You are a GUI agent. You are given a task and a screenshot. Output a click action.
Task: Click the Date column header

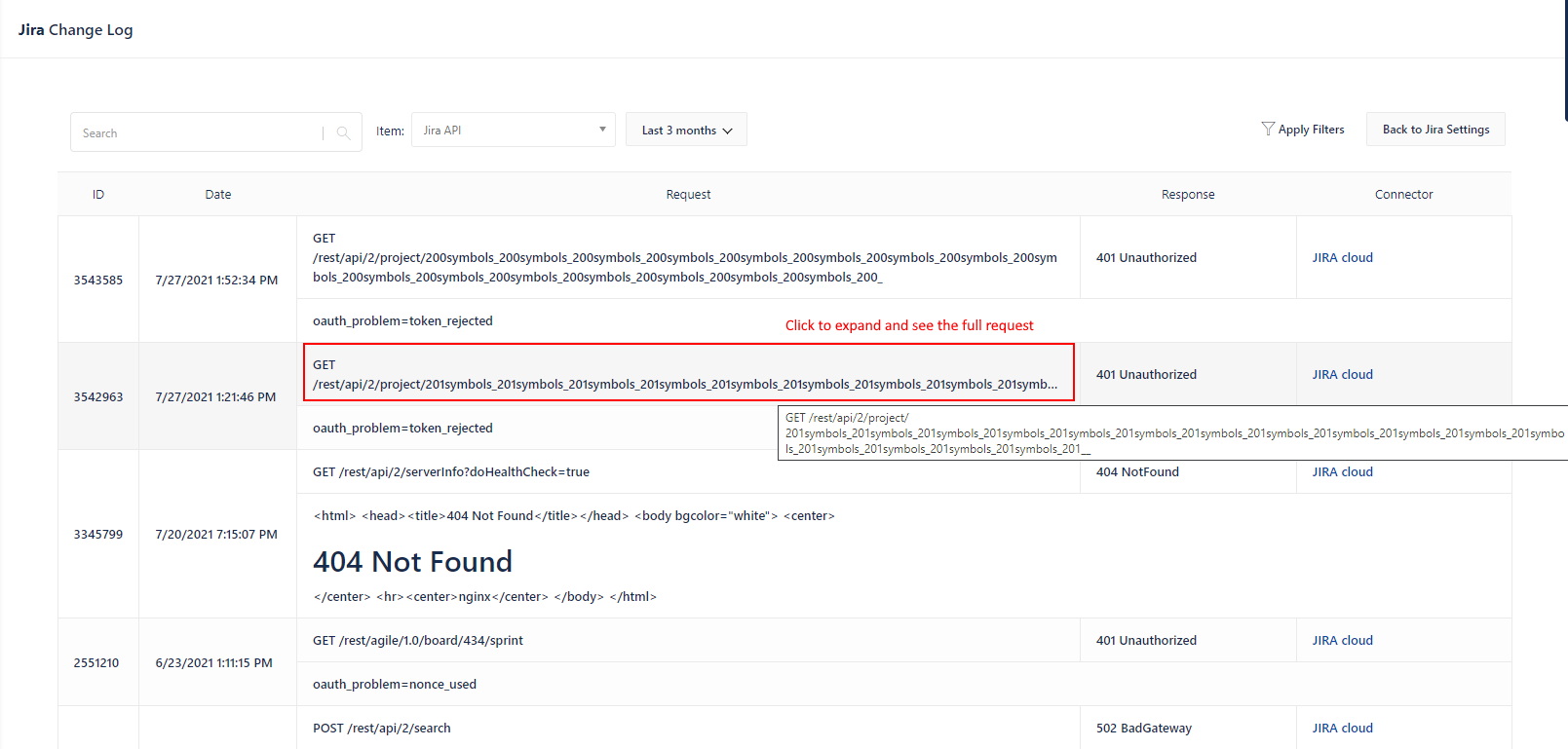(218, 195)
